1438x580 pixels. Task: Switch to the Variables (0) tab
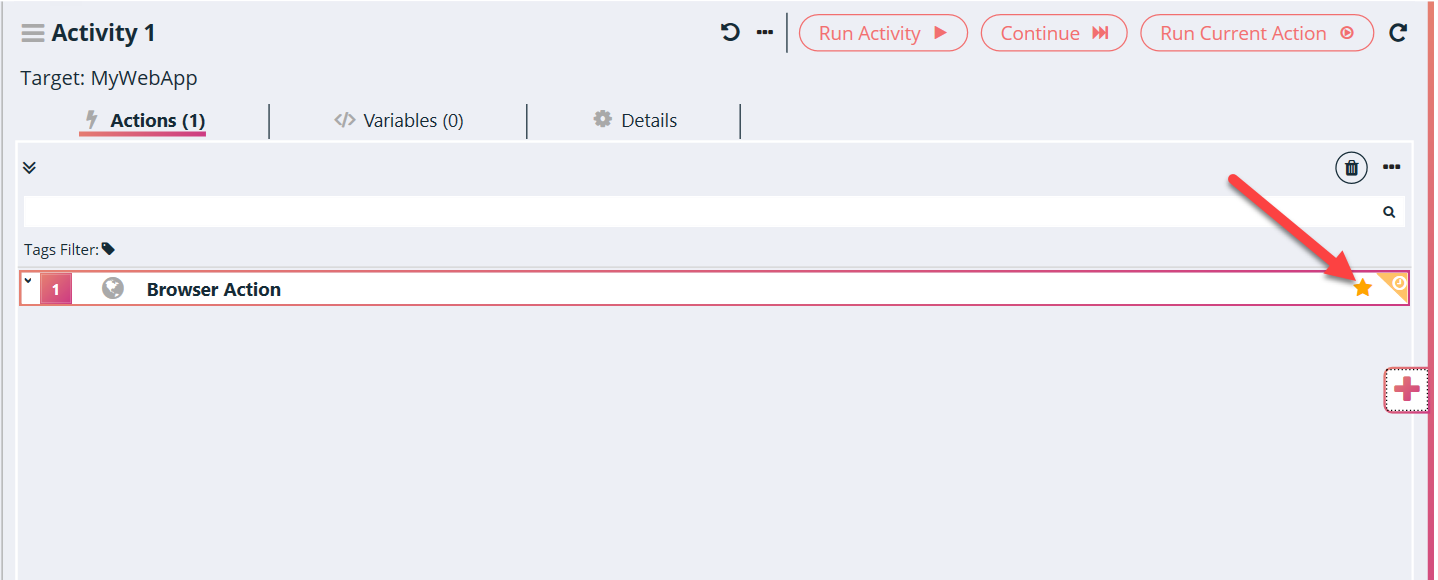point(399,121)
